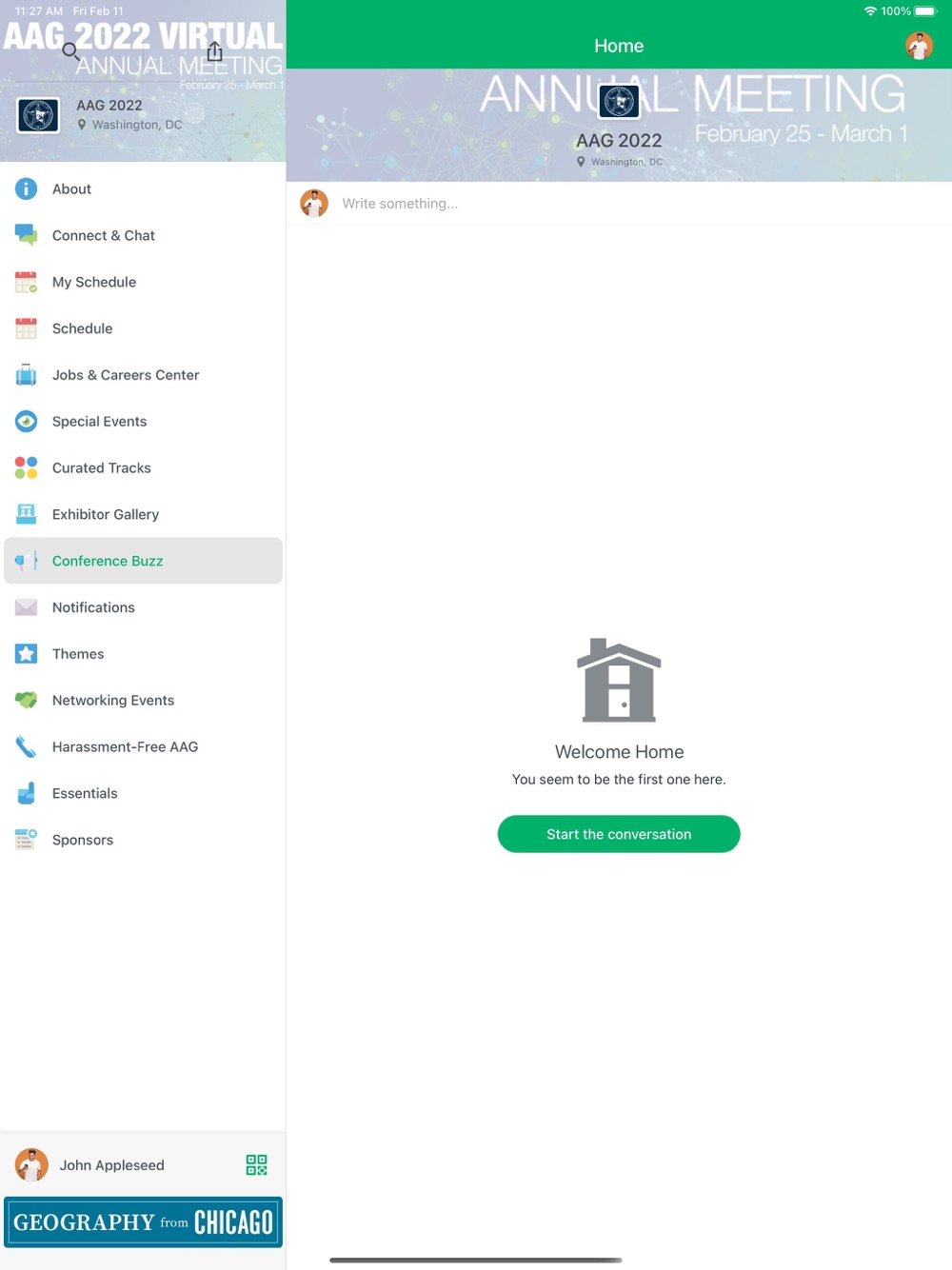Go to Networking Events
This screenshot has width=952, height=1270.
tap(143, 701)
